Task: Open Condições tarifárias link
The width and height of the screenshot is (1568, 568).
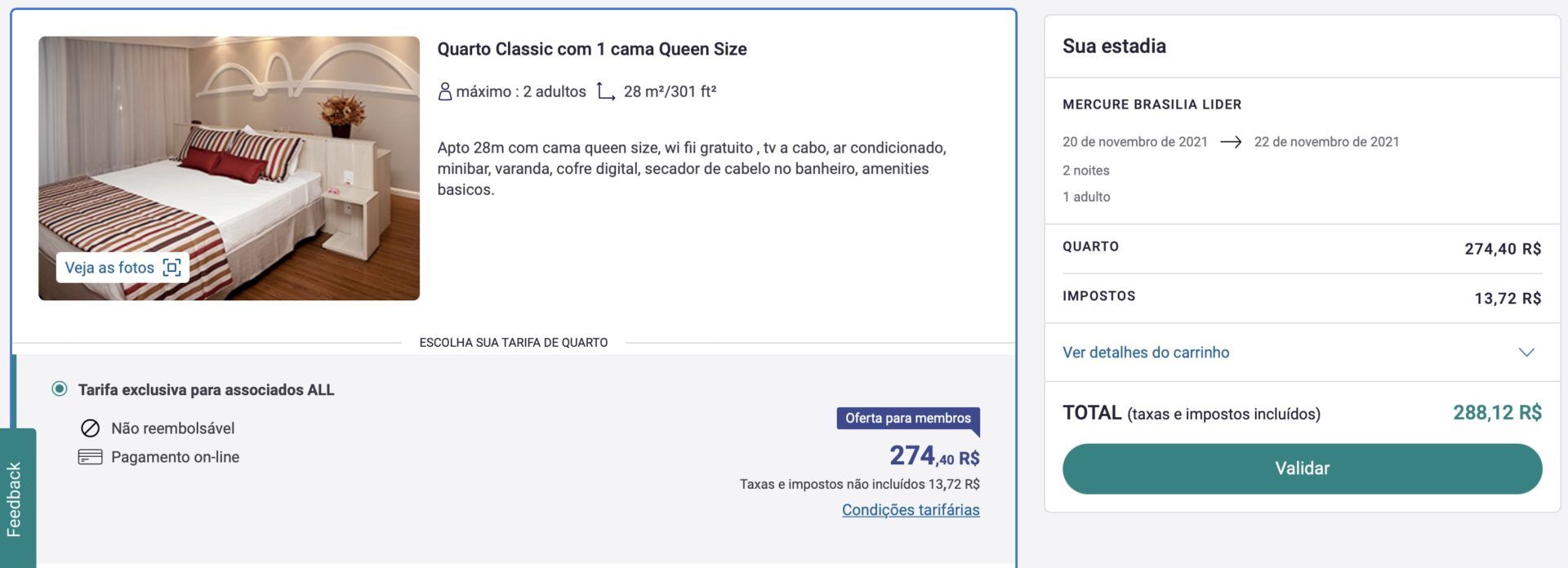Action: 911,510
